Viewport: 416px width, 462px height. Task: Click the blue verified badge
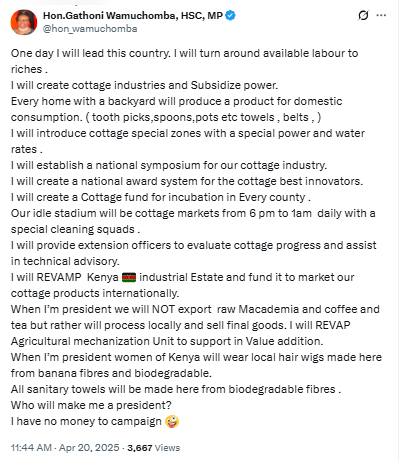tap(230, 15)
